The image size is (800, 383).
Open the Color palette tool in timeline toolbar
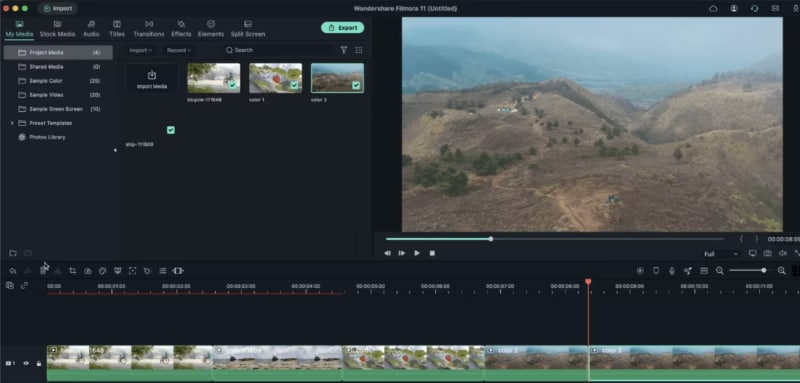(x=103, y=271)
